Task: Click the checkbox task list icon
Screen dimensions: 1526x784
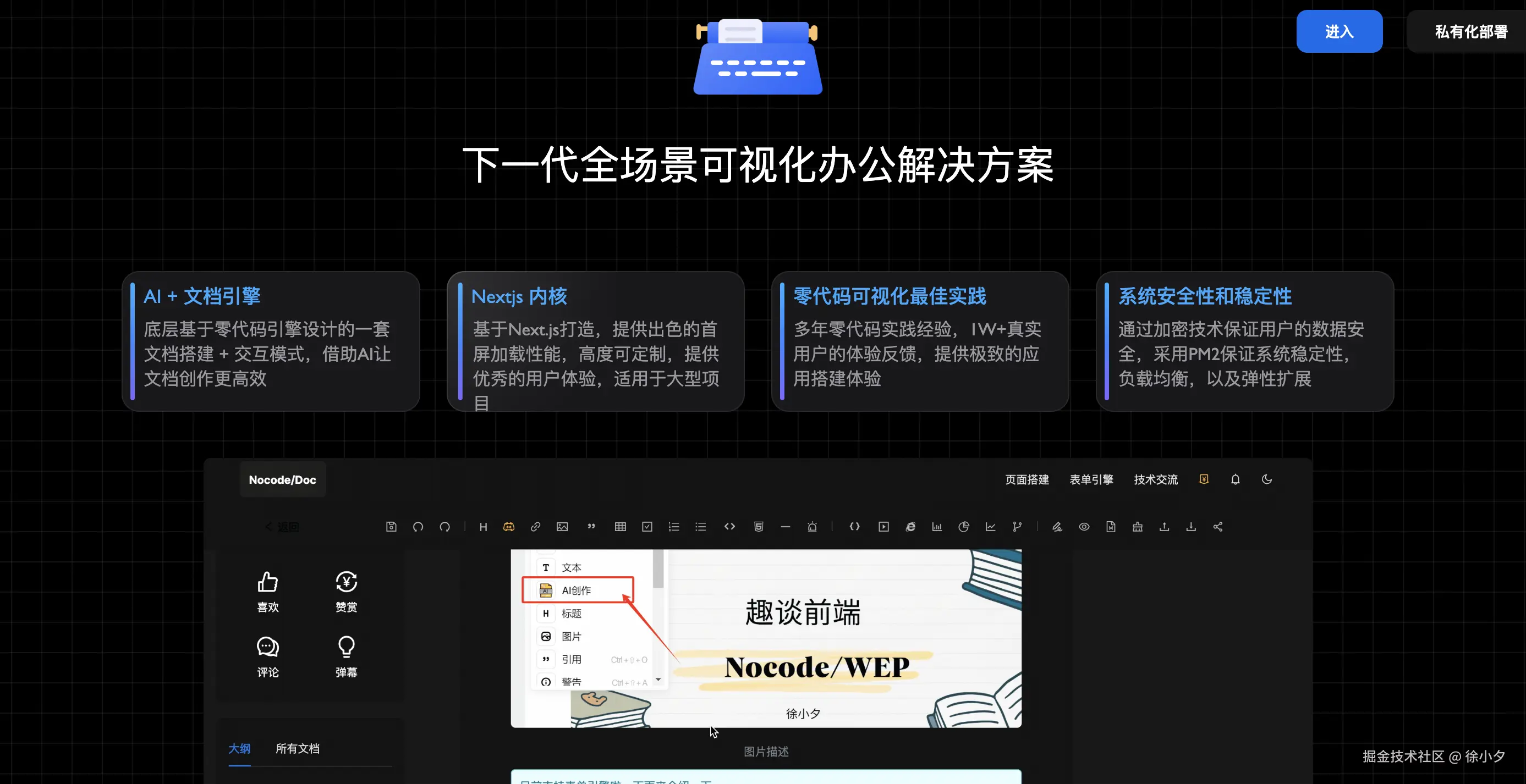Action: click(647, 526)
